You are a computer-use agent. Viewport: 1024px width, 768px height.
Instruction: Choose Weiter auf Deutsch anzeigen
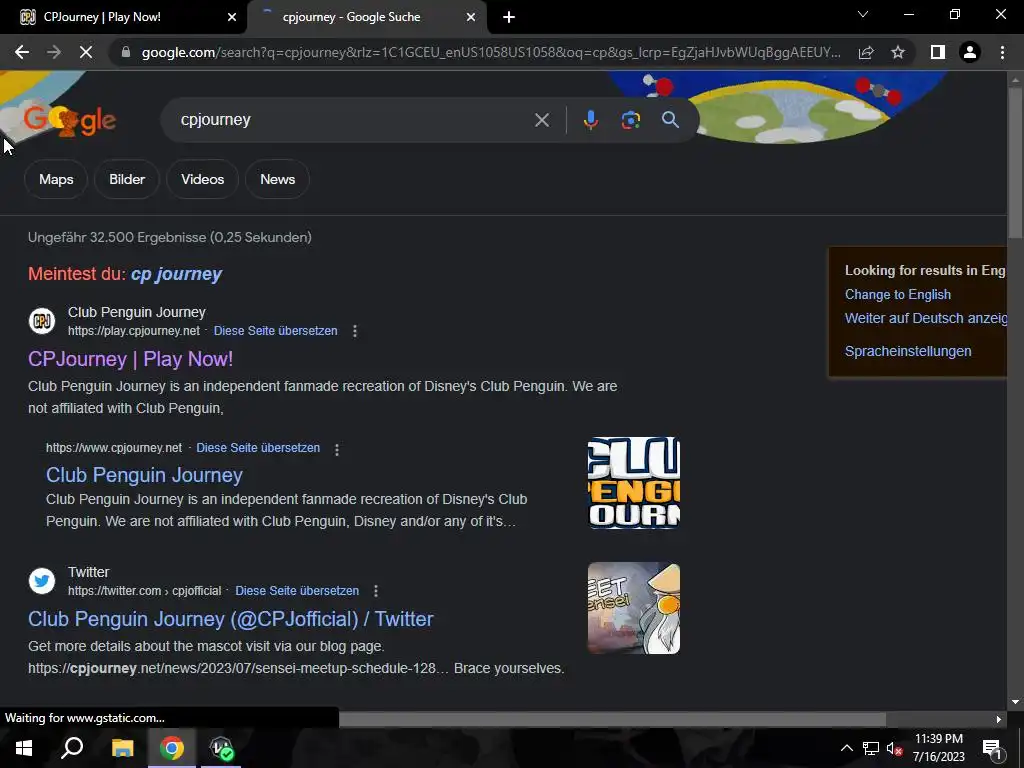(x=925, y=318)
